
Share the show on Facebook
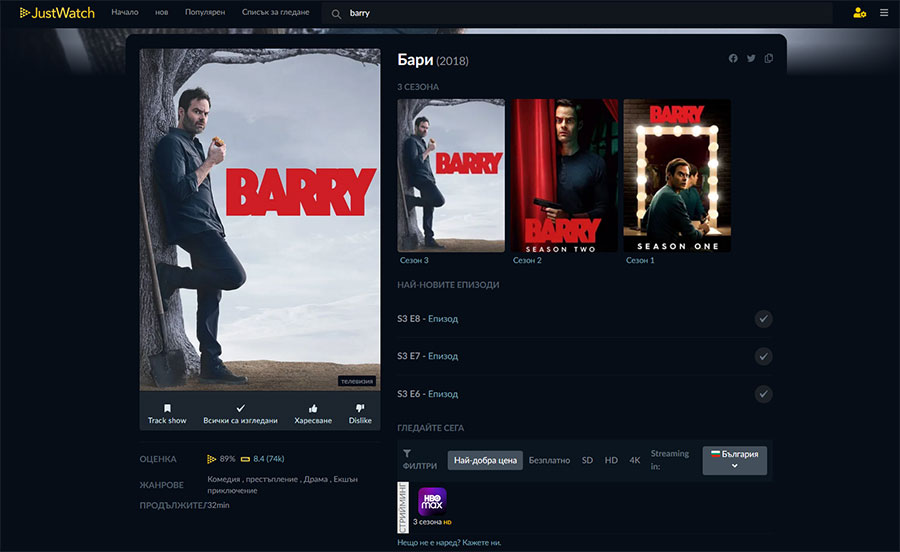coord(733,59)
